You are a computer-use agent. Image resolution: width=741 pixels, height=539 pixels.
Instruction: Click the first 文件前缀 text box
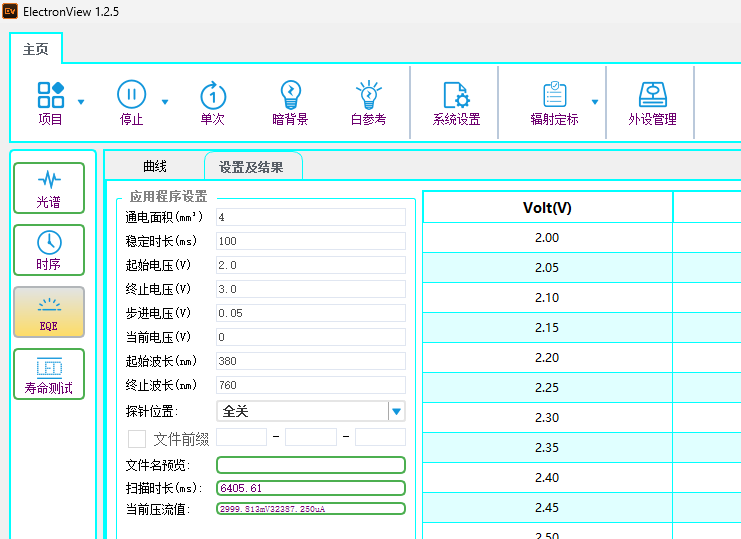[x=241, y=437]
